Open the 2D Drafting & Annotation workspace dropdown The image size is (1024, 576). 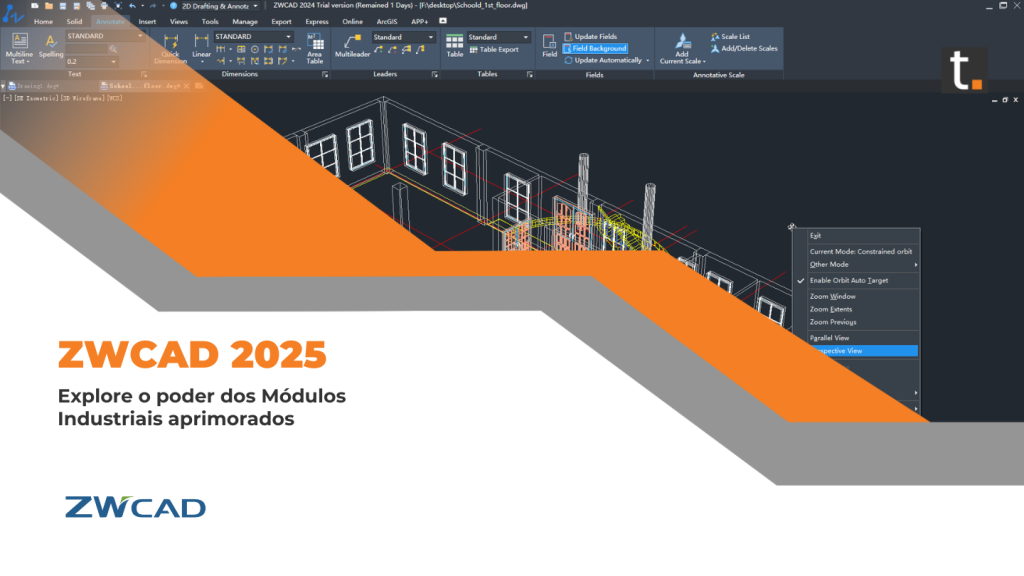point(220,6)
